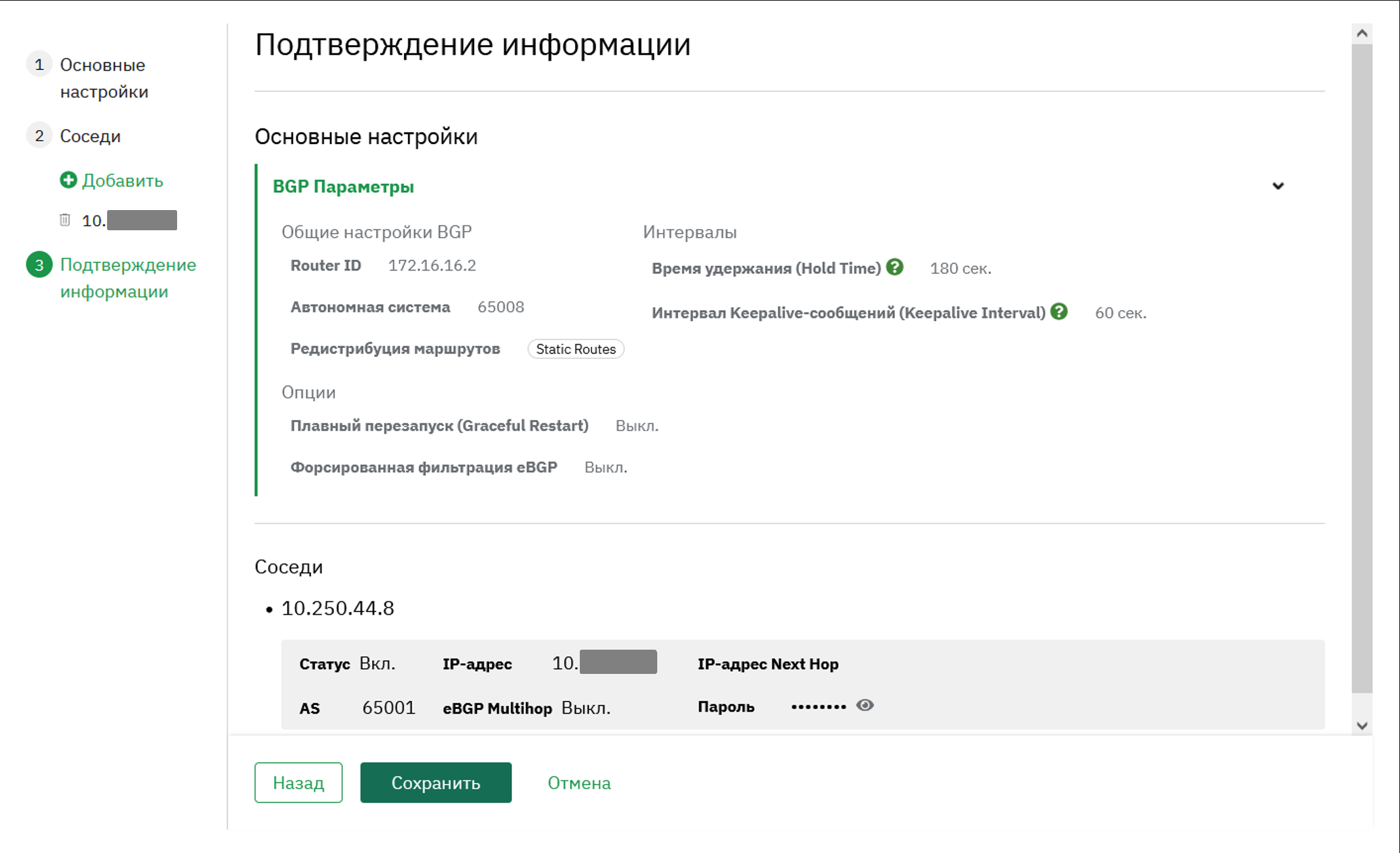This screenshot has height=853, width=1400.
Task: Open Основные настройки step
Action: (x=104, y=78)
